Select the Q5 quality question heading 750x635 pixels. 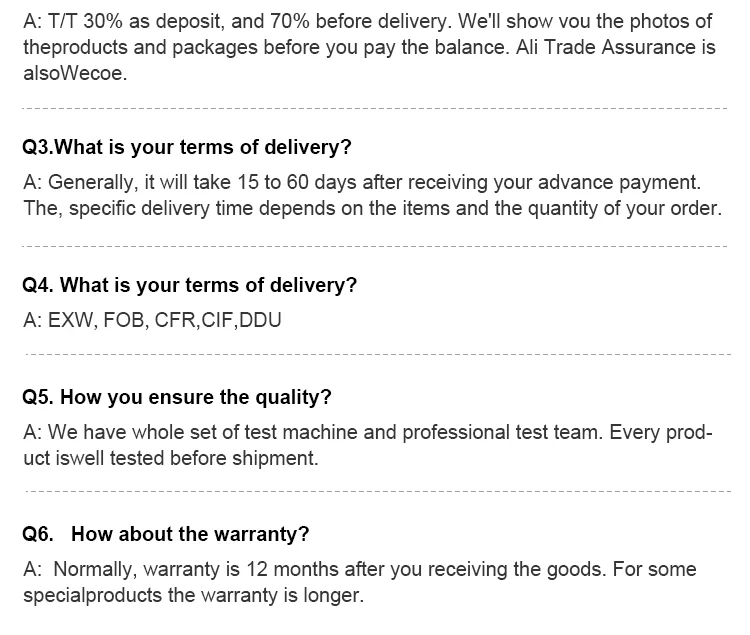click(x=176, y=397)
